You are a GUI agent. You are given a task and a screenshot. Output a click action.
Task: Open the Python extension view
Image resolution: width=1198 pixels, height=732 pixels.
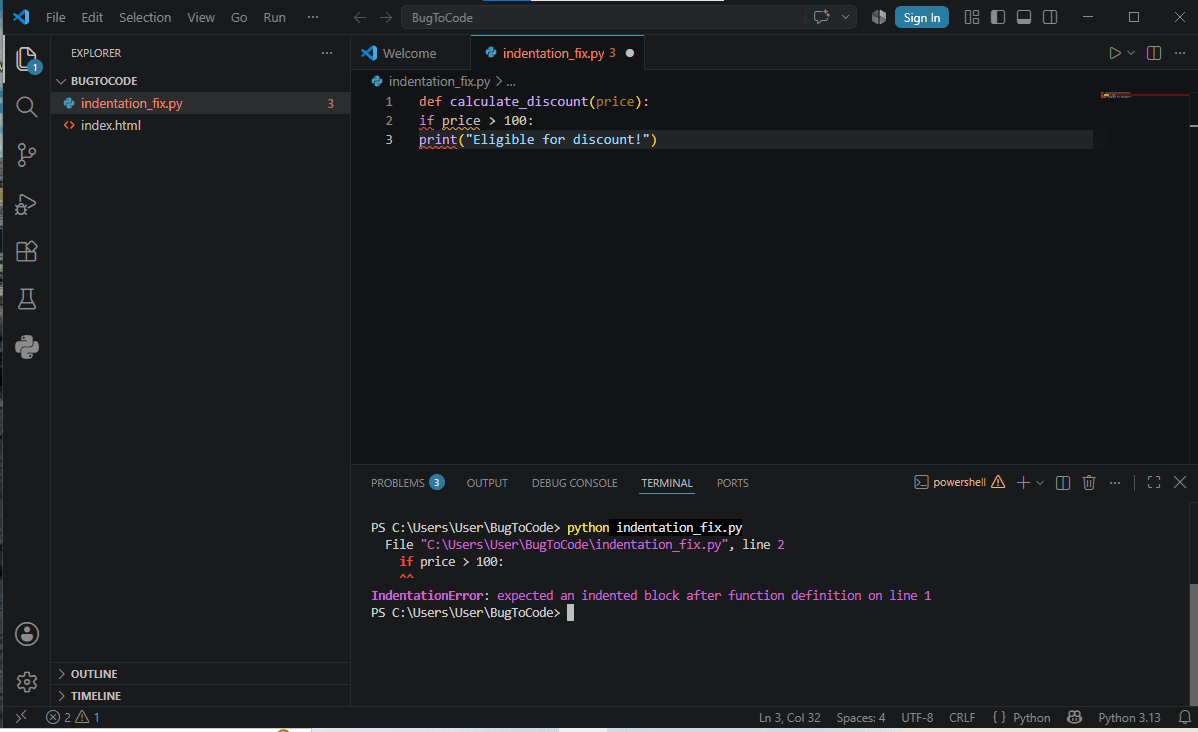(x=27, y=347)
